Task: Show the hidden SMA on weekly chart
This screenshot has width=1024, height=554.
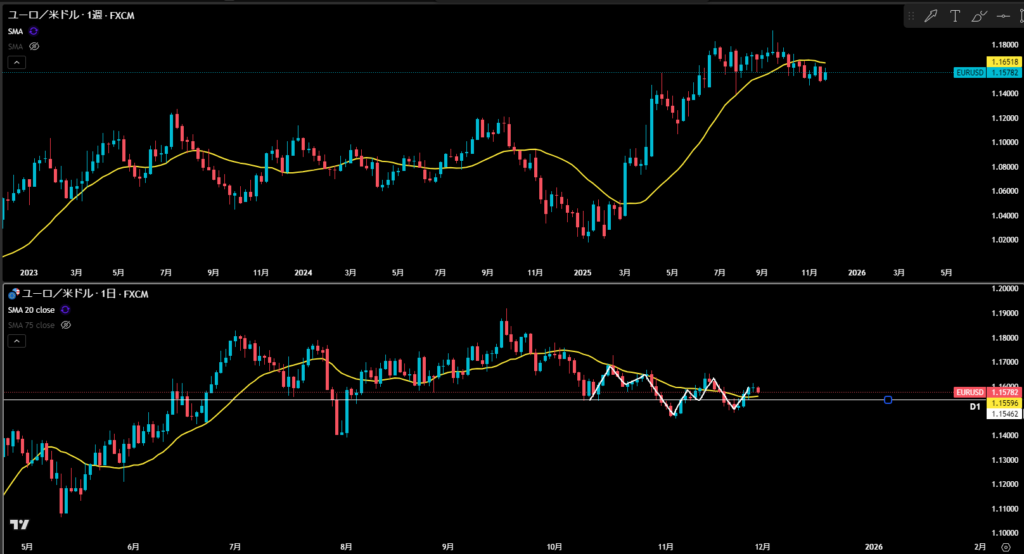Action: pos(33,46)
